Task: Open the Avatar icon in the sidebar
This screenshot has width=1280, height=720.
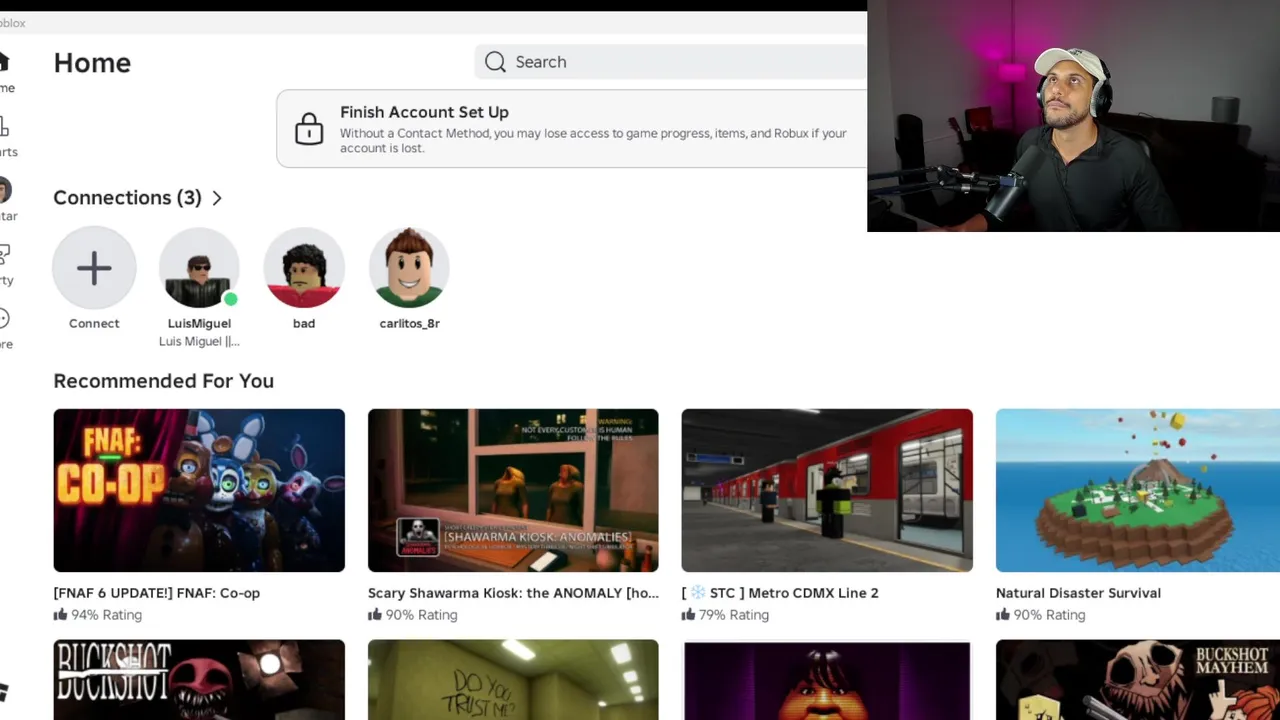Action: (x=5, y=190)
